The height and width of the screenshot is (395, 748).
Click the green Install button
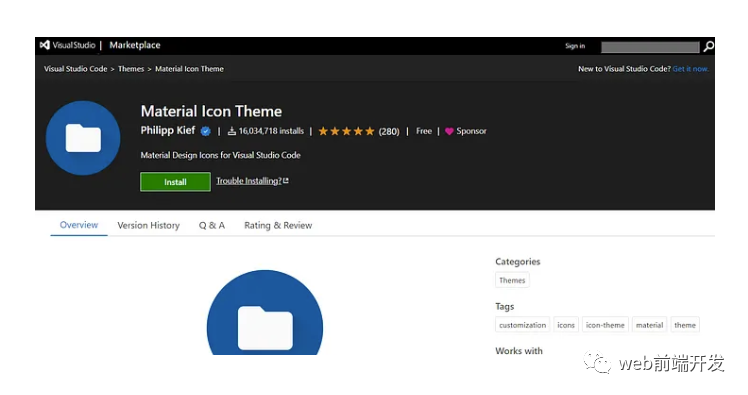coord(175,182)
